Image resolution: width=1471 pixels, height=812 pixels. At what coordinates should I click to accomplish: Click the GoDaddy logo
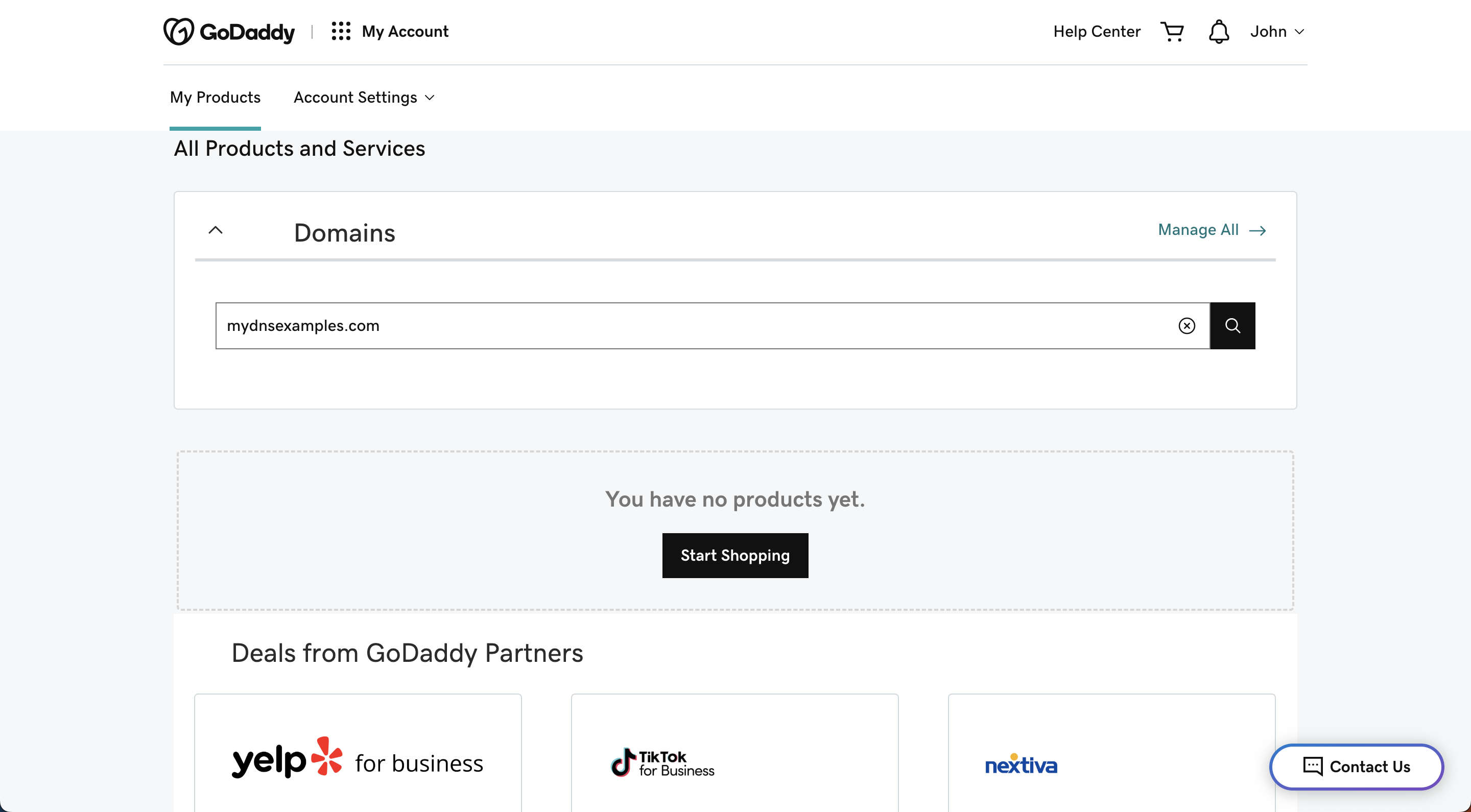[229, 31]
